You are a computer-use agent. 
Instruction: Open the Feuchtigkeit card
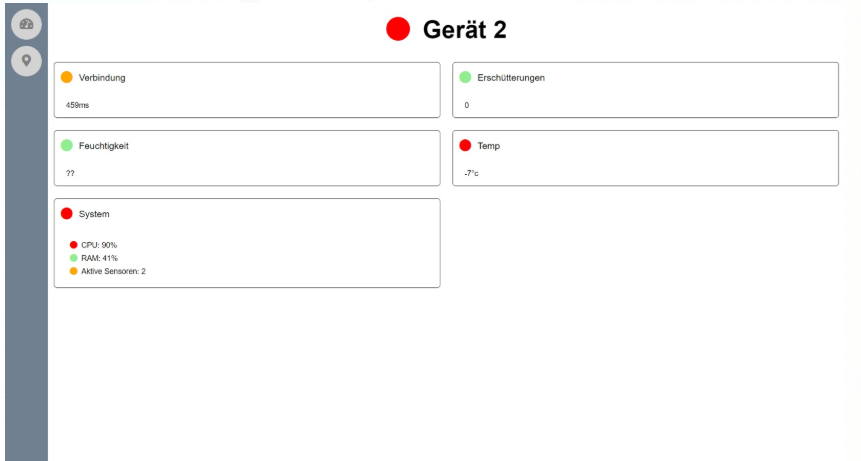tap(247, 158)
